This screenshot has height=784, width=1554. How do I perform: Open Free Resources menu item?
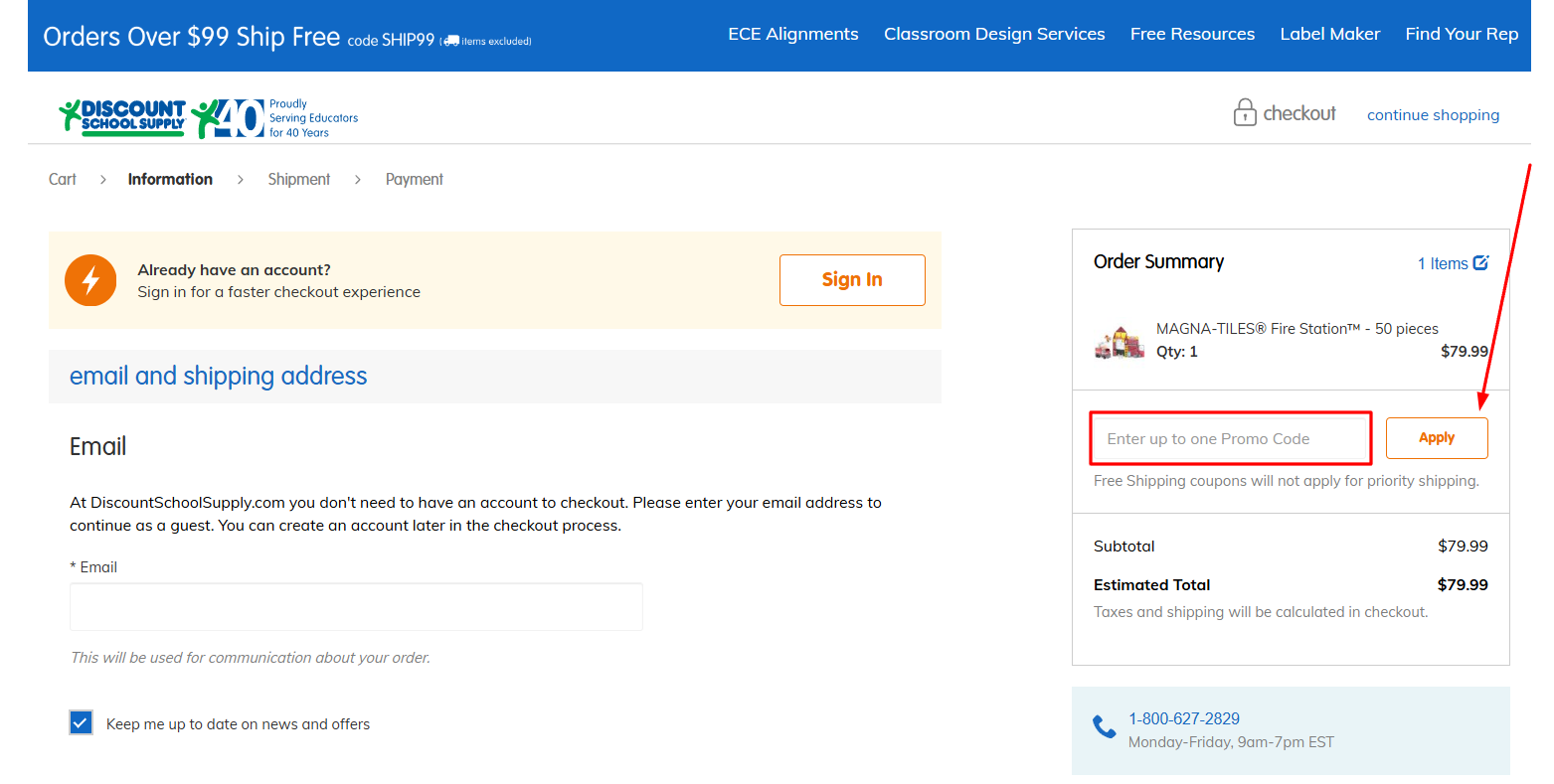point(1192,34)
